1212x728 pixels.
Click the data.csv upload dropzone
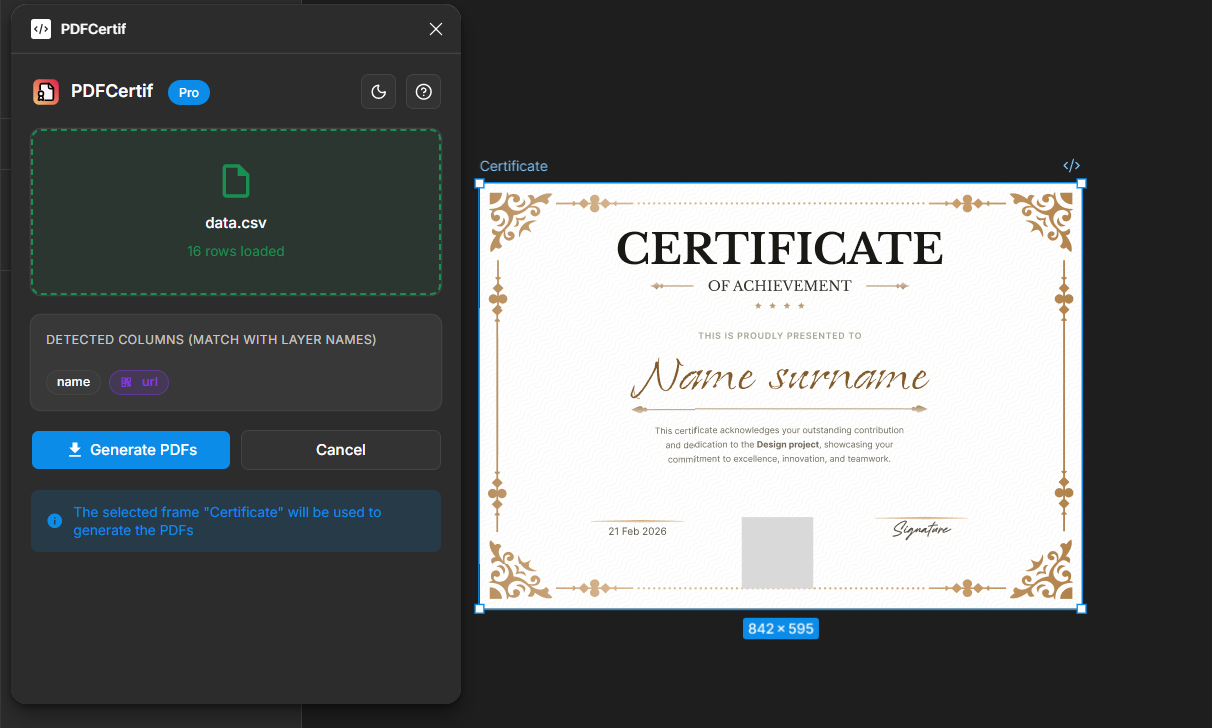point(236,211)
